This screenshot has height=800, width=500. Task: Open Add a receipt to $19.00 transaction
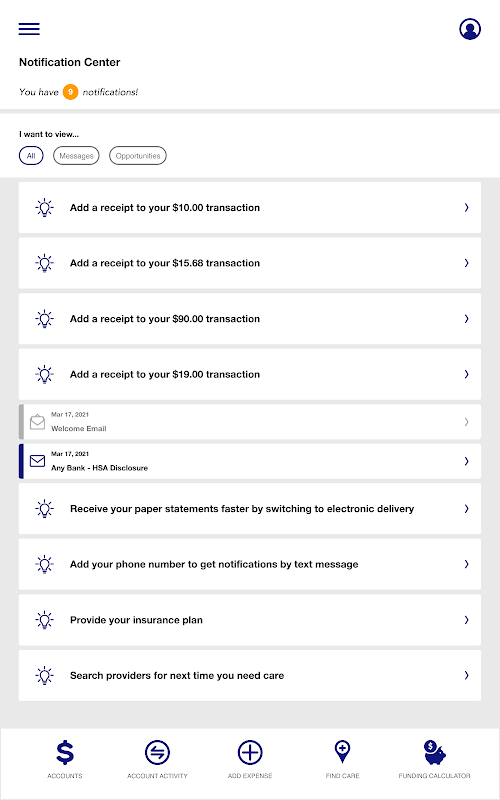click(250, 374)
